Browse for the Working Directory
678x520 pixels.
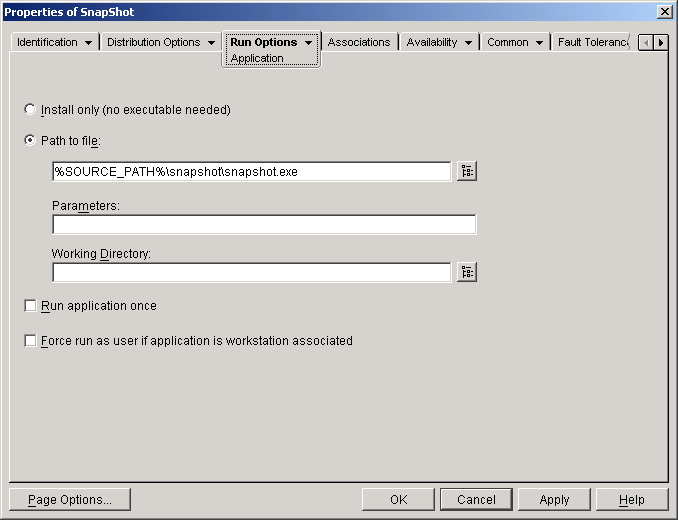466,272
